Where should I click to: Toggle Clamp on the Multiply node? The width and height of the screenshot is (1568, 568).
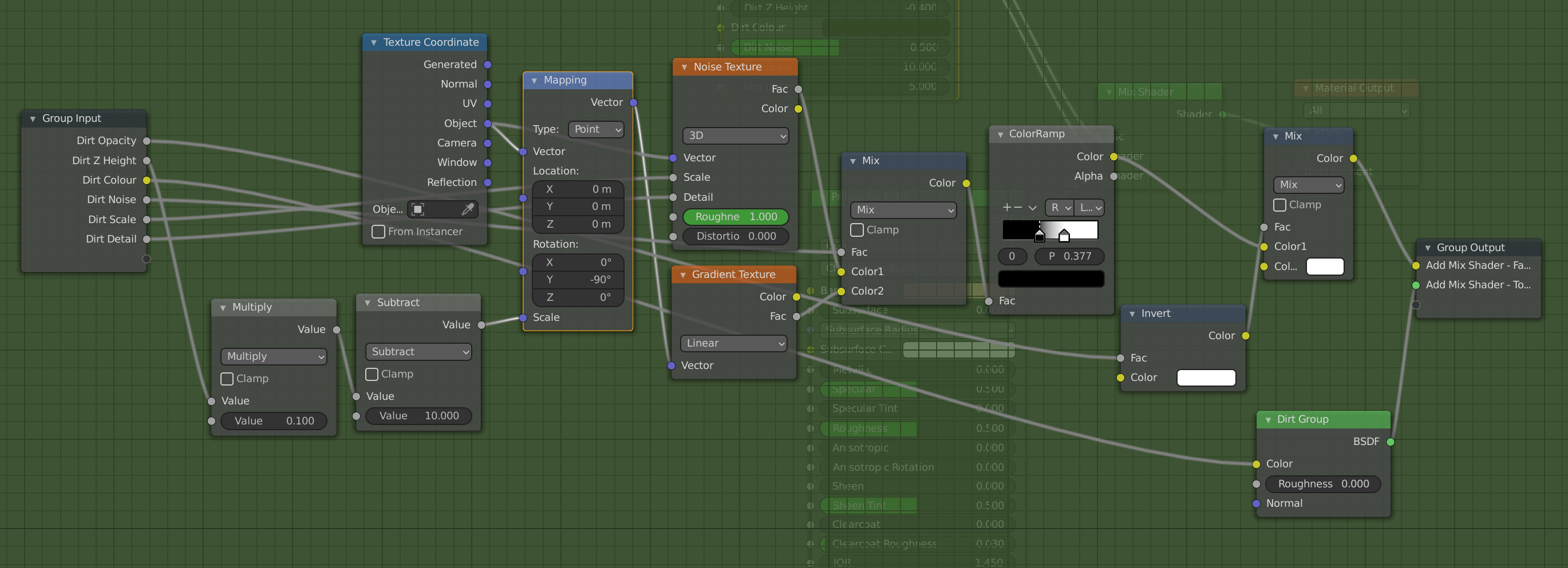point(227,379)
